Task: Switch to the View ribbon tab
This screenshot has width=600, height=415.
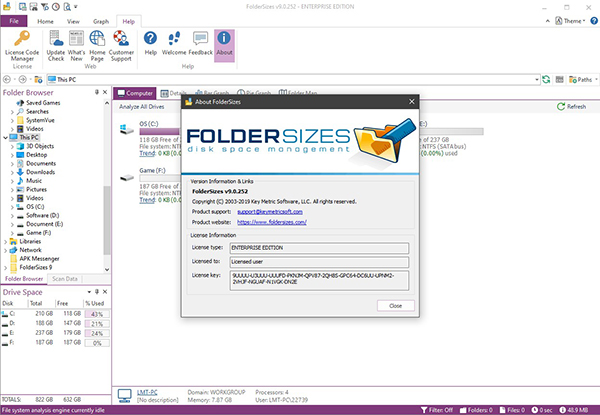Action: coord(73,21)
